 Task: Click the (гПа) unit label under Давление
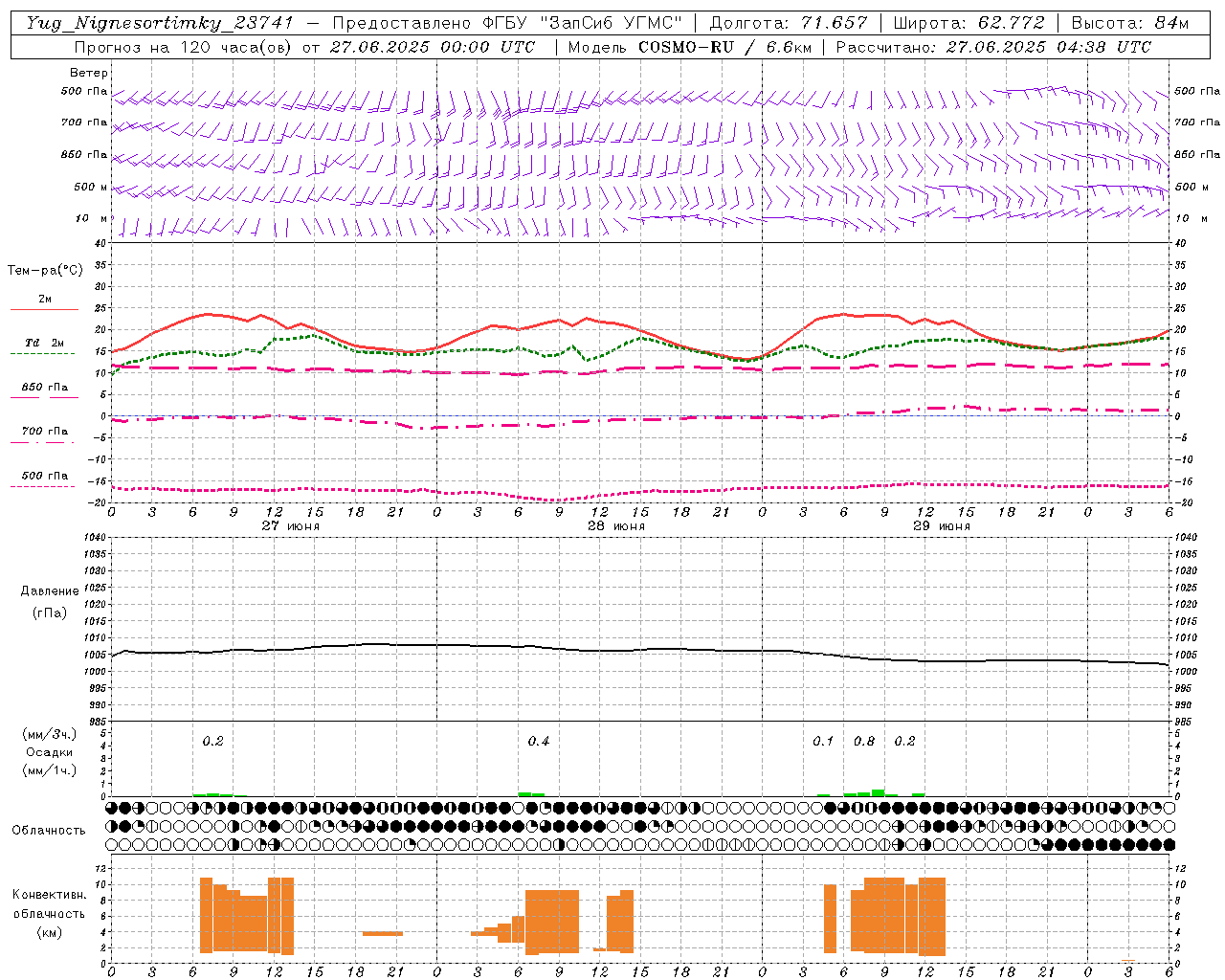coord(50,612)
